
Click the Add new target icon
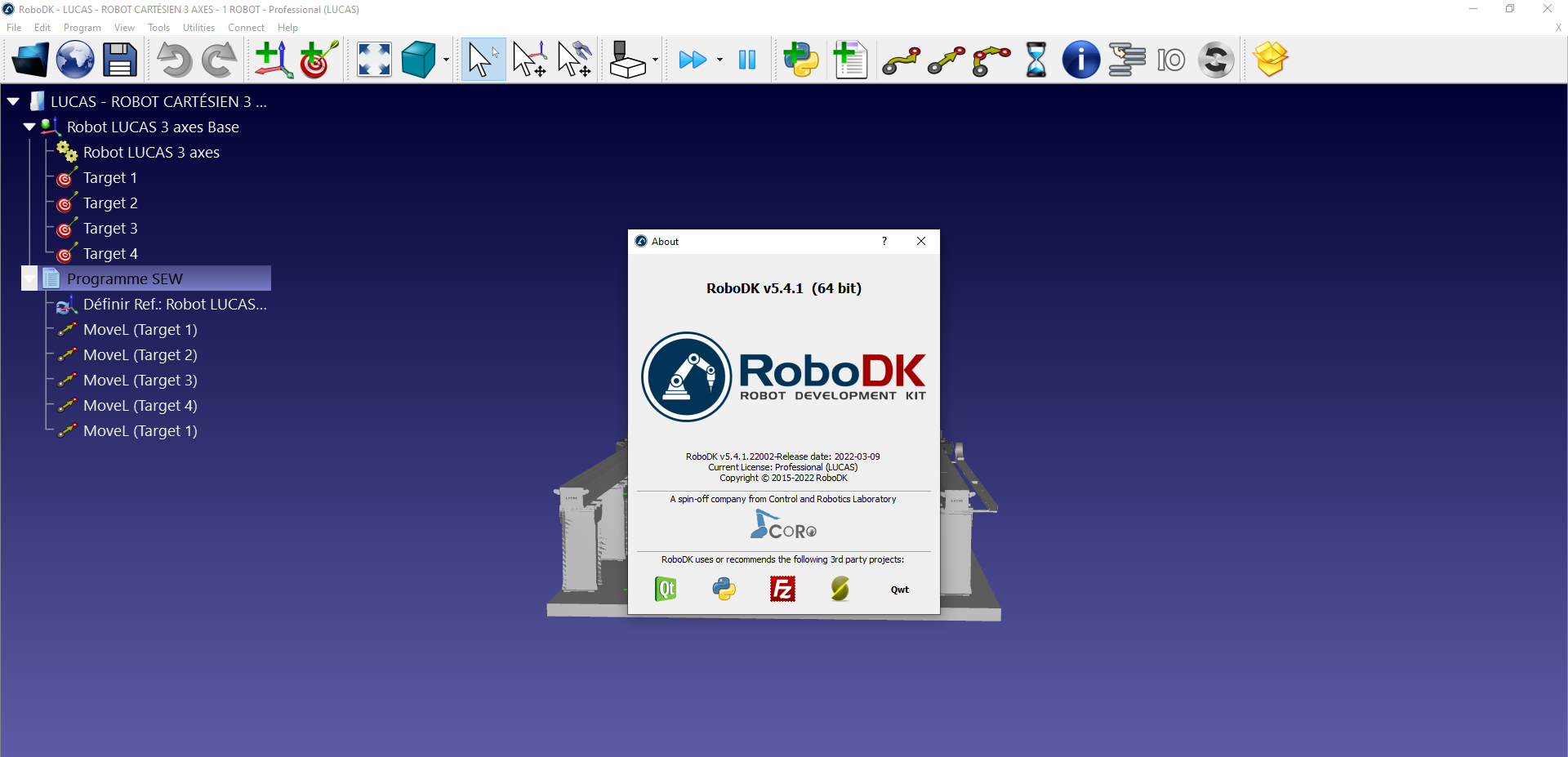318,60
